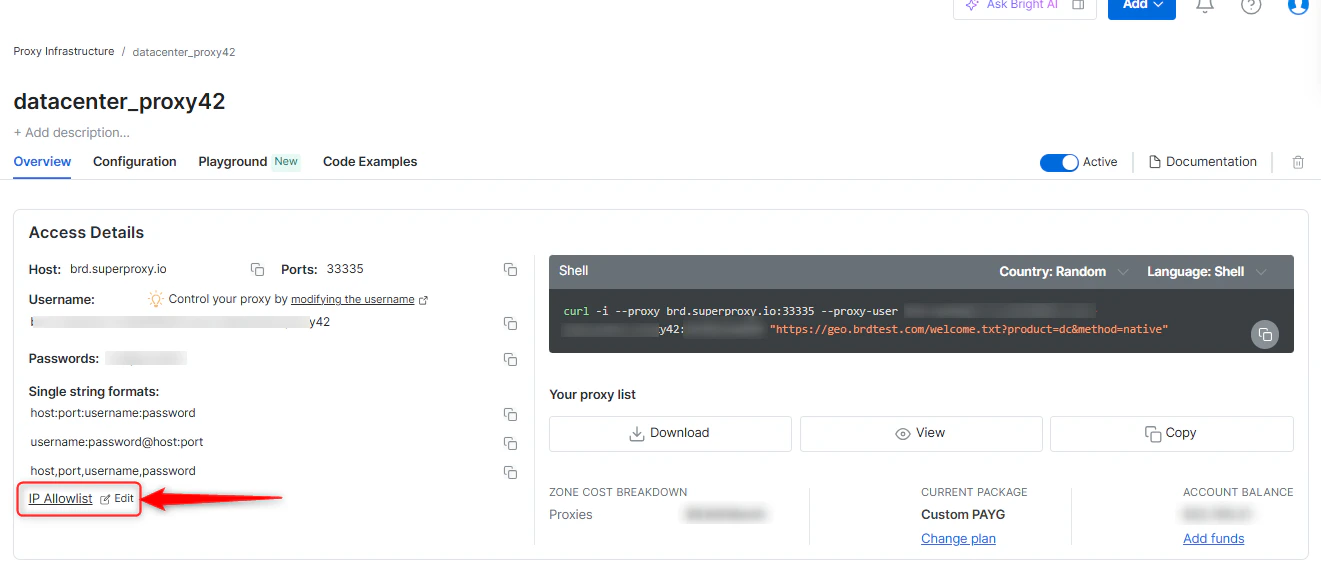Go to Proxy Infrastructure breadcrumb
This screenshot has width=1321, height=578.
[64, 51]
